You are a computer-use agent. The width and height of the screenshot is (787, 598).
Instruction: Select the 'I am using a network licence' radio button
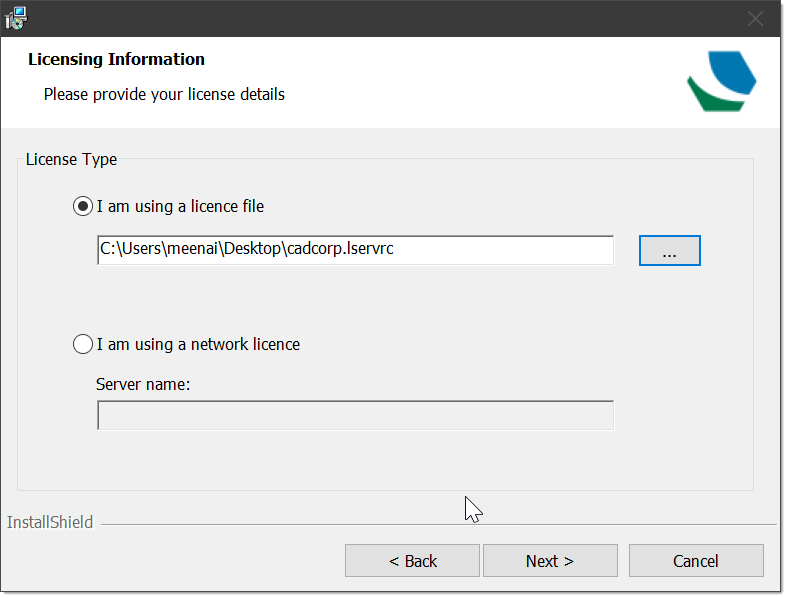(83, 344)
